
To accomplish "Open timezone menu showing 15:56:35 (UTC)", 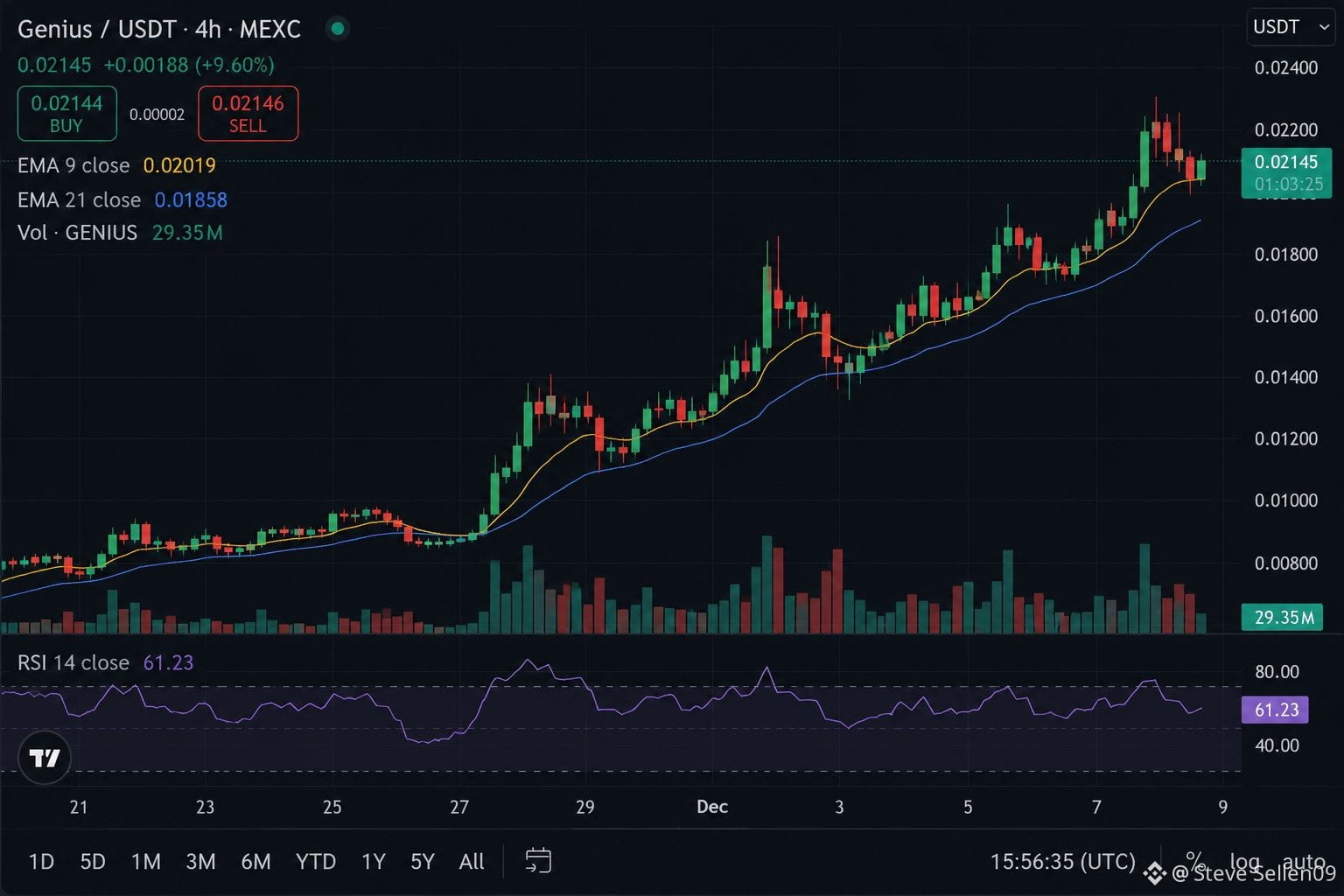I will tap(1062, 861).
